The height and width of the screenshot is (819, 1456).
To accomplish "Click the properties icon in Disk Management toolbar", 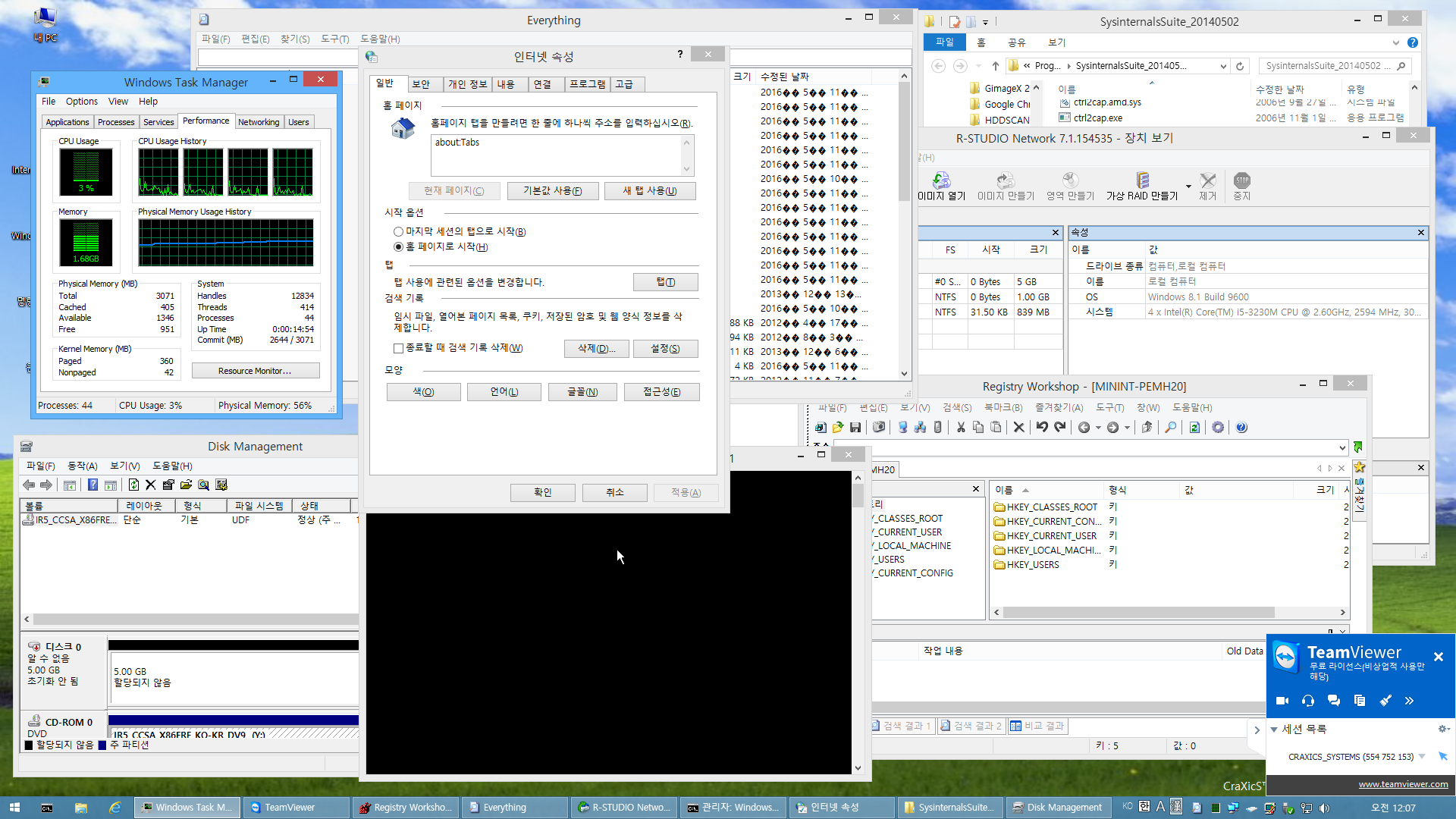I will pyautogui.click(x=168, y=485).
